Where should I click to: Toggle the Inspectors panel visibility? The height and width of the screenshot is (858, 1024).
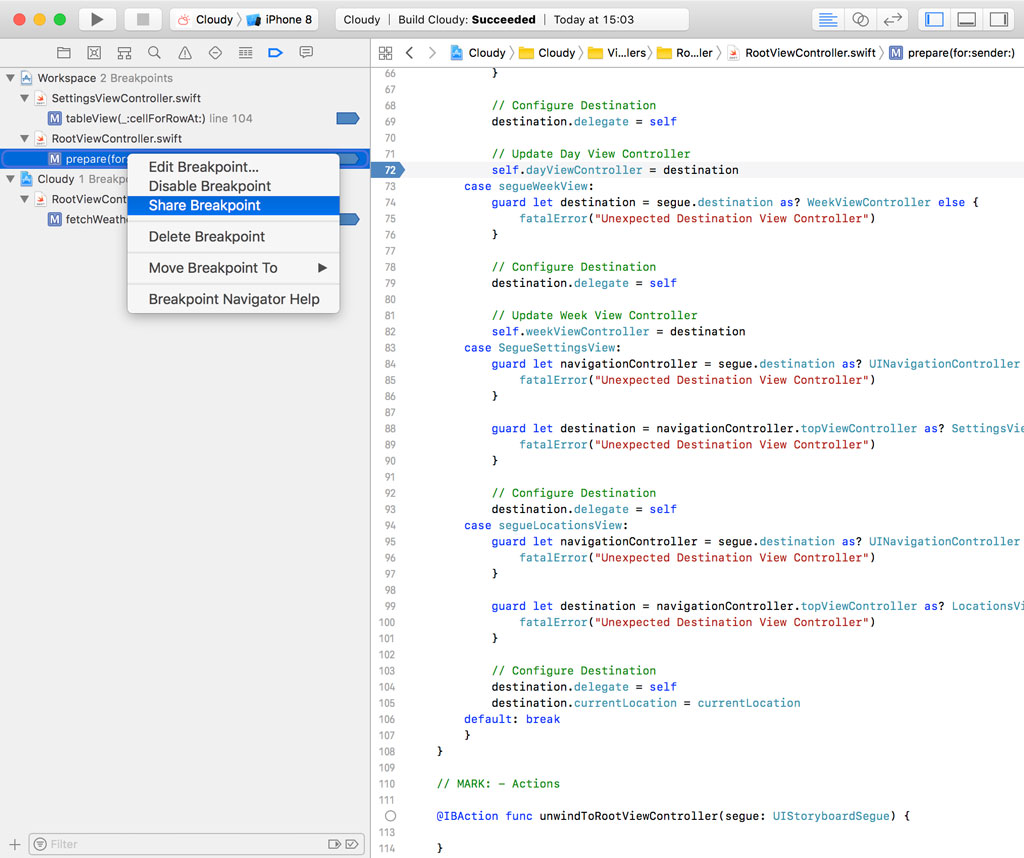(x=998, y=19)
